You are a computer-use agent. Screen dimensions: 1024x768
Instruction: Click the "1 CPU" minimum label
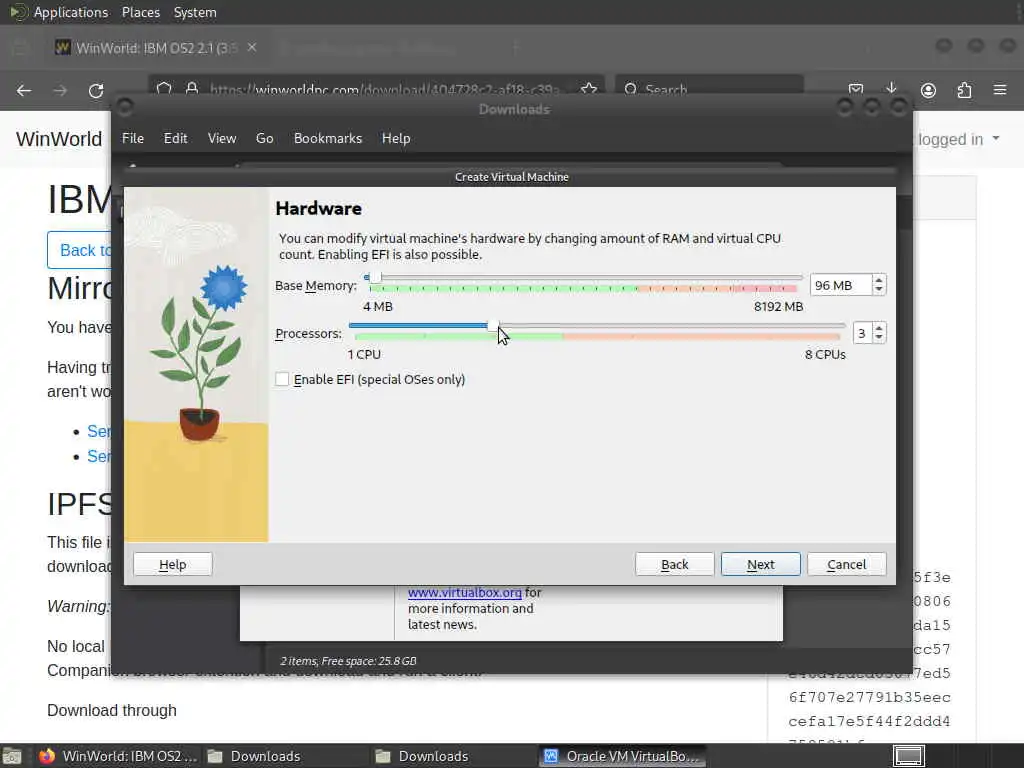(364, 355)
